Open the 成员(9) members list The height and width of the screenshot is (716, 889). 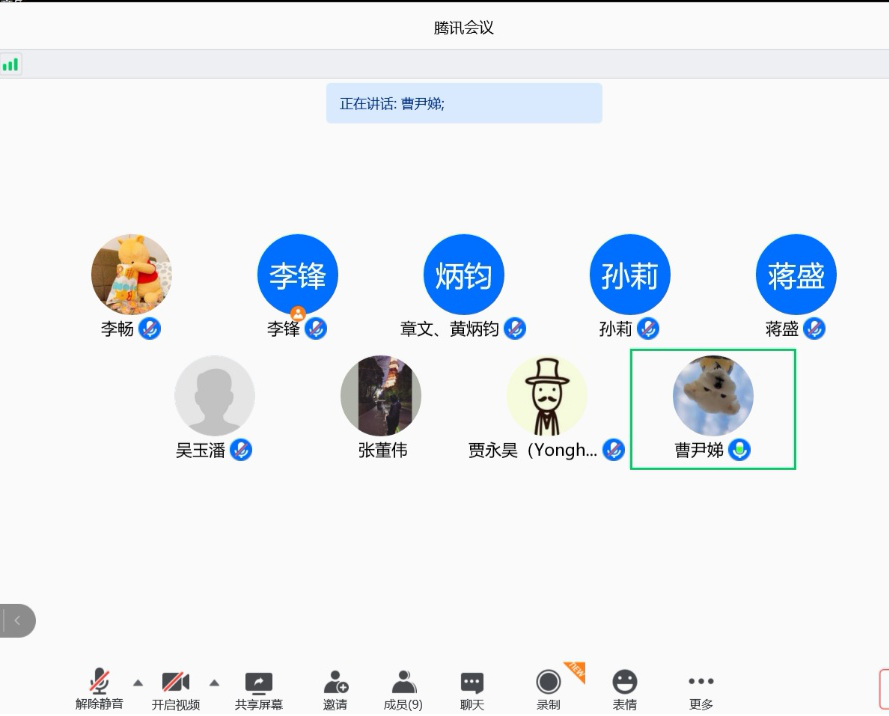click(x=403, y=688)
